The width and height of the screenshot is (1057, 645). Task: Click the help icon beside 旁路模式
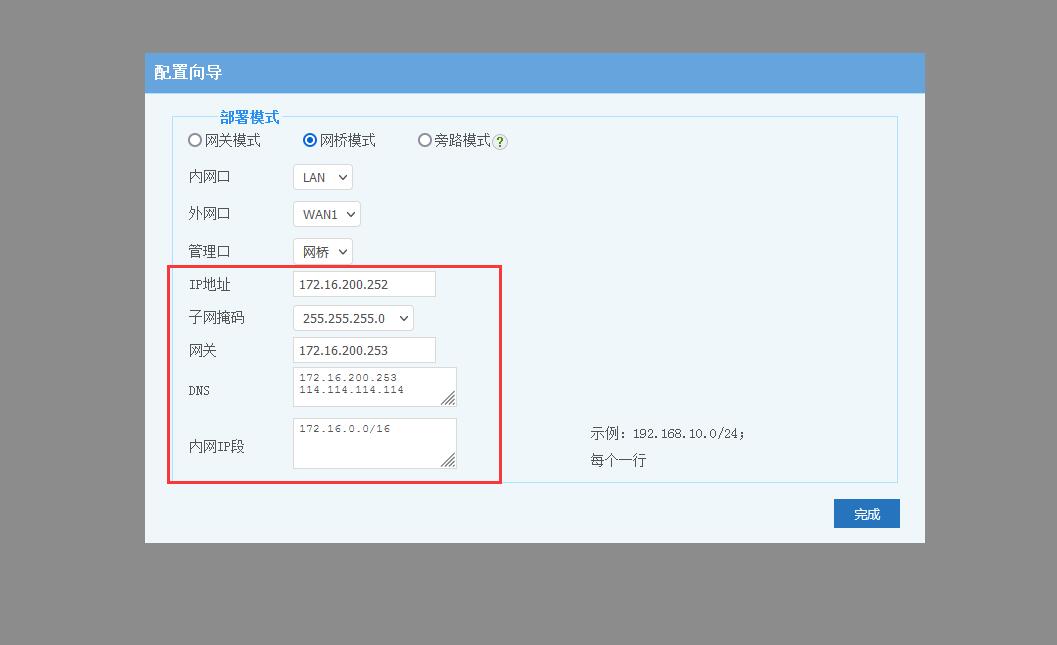pyautogui.click(x=500, y=142)
